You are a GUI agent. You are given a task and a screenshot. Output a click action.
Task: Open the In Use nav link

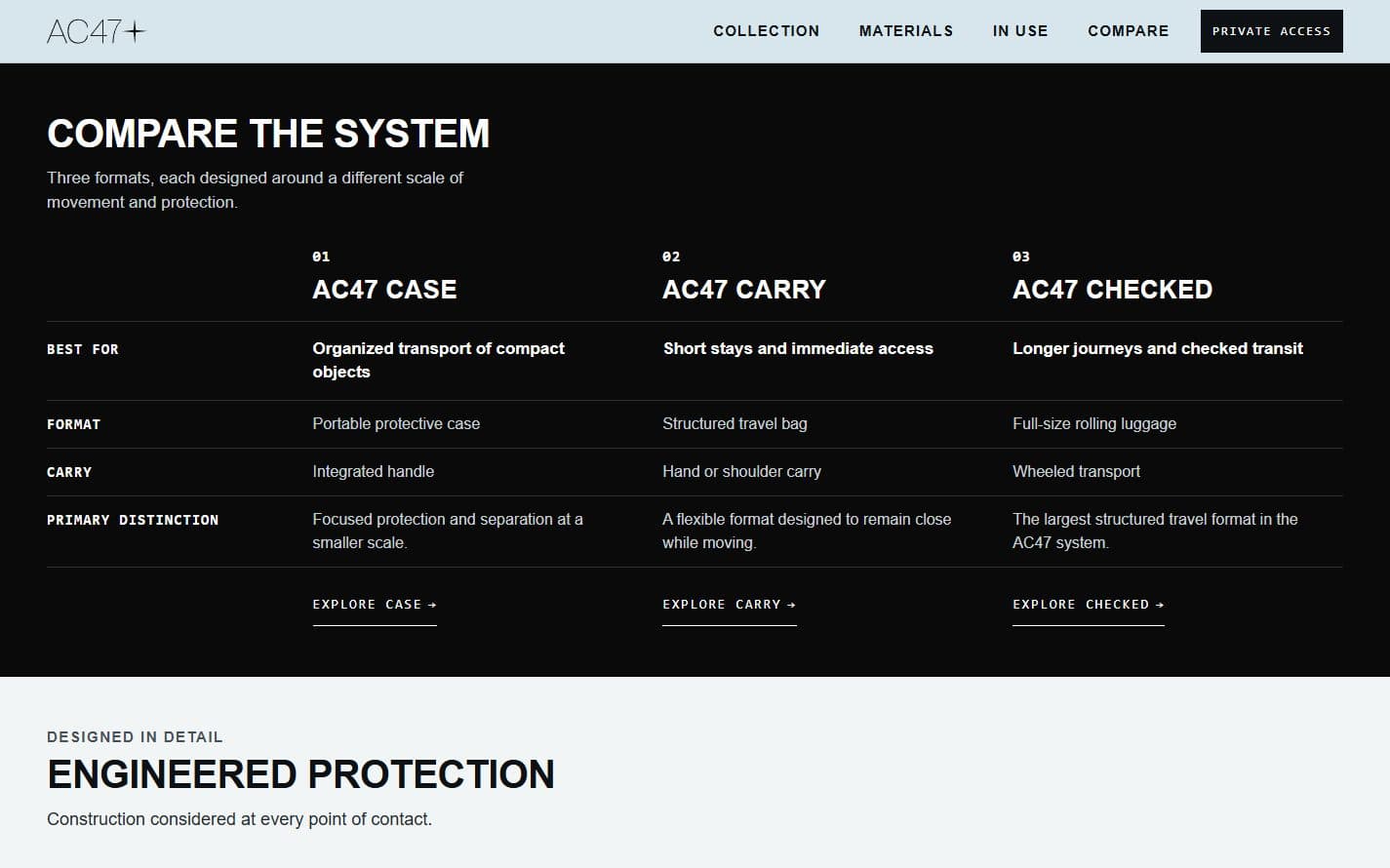pos(1020,31)
